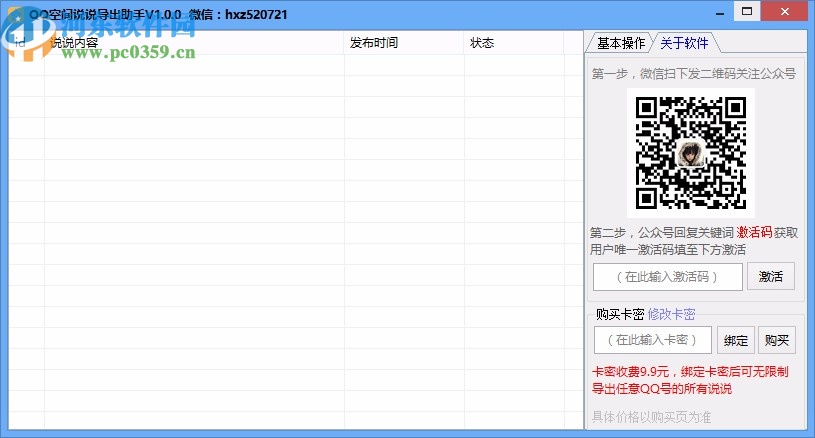Viewport: 815px width, 438px height.
Task: Click the 具体价格以购买页为准 text
Action: (651, 417)
